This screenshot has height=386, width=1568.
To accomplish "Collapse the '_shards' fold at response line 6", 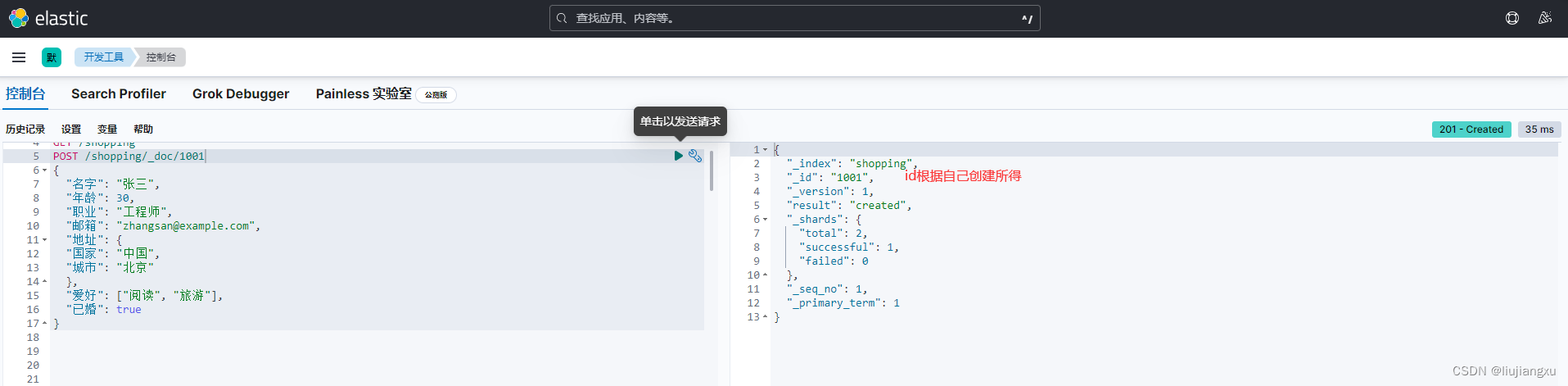I will pos(766,220).
